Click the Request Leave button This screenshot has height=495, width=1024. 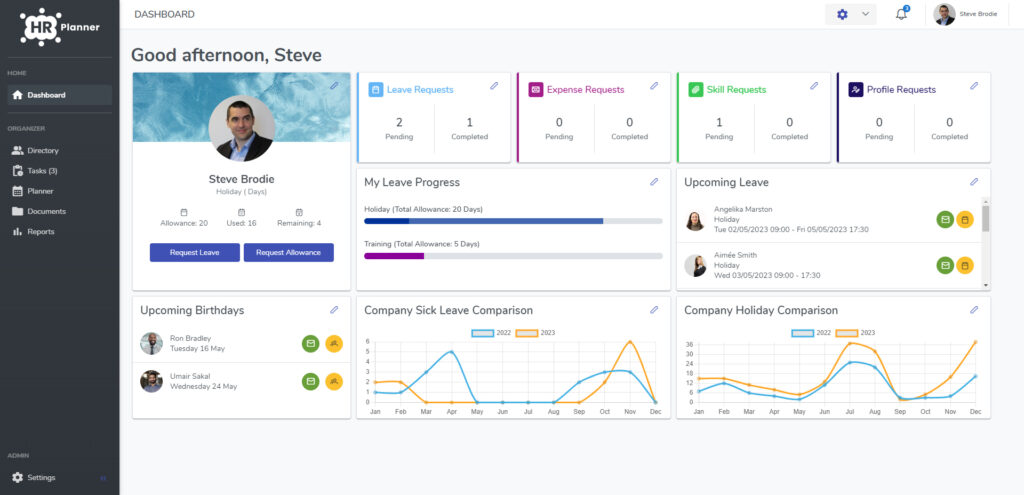coord(195,253)
